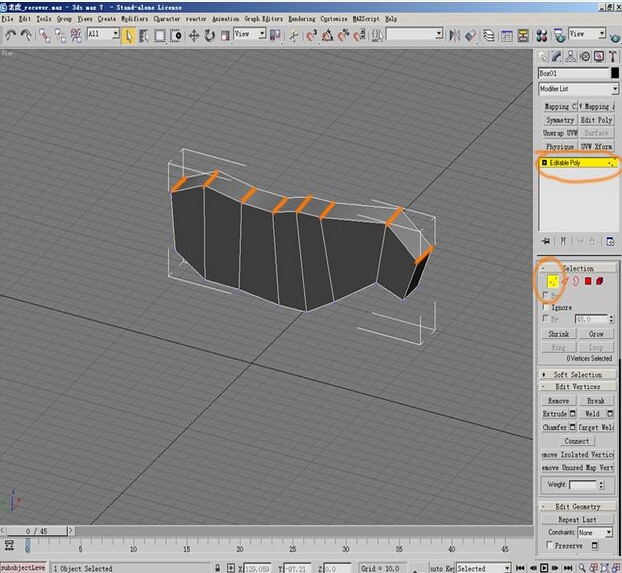Select Edge sub-object level icon
The width and height of the screenshot is (622, 573).
tap(565, 281)
